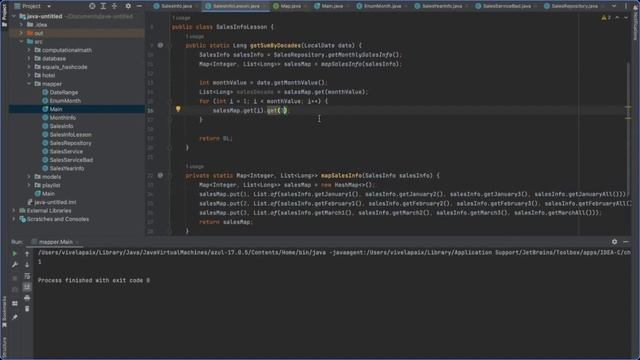Switch to Map.java tab
The width and height of the screenshot is (640, 360).
pyautogui.click(x=290, y=6)
